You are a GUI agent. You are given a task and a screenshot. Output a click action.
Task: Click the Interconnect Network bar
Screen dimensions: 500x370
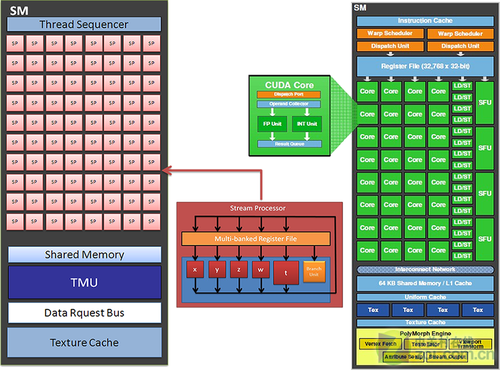pyautogui.click(x=425, y=269)
